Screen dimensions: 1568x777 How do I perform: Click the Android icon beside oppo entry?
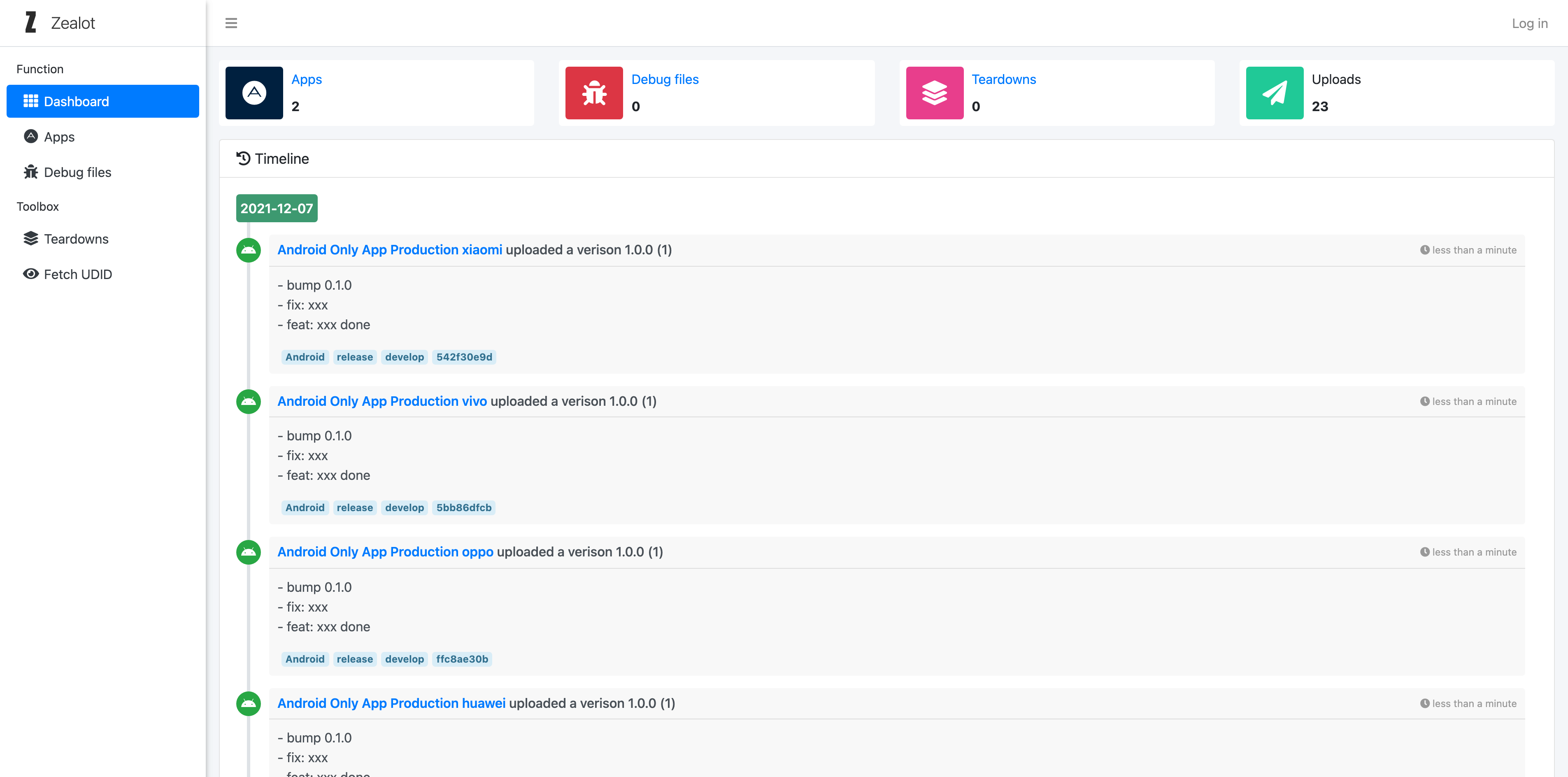coord(248,552)
